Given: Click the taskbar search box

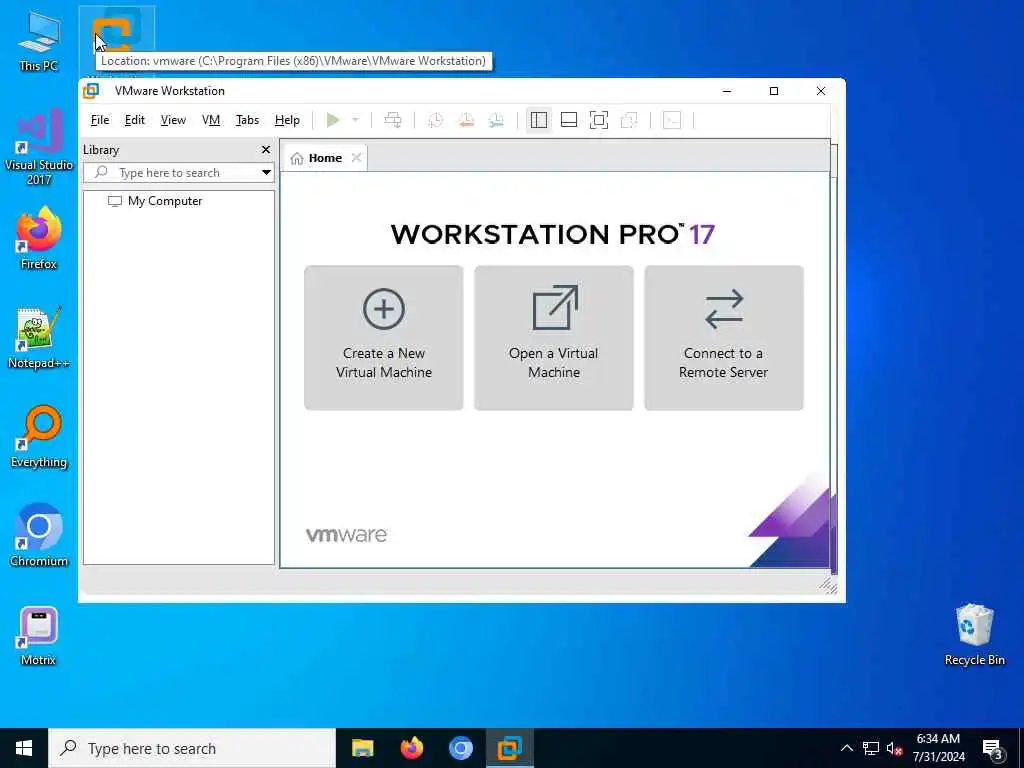Looking at the screenshot, I should (x=192, y=748).
